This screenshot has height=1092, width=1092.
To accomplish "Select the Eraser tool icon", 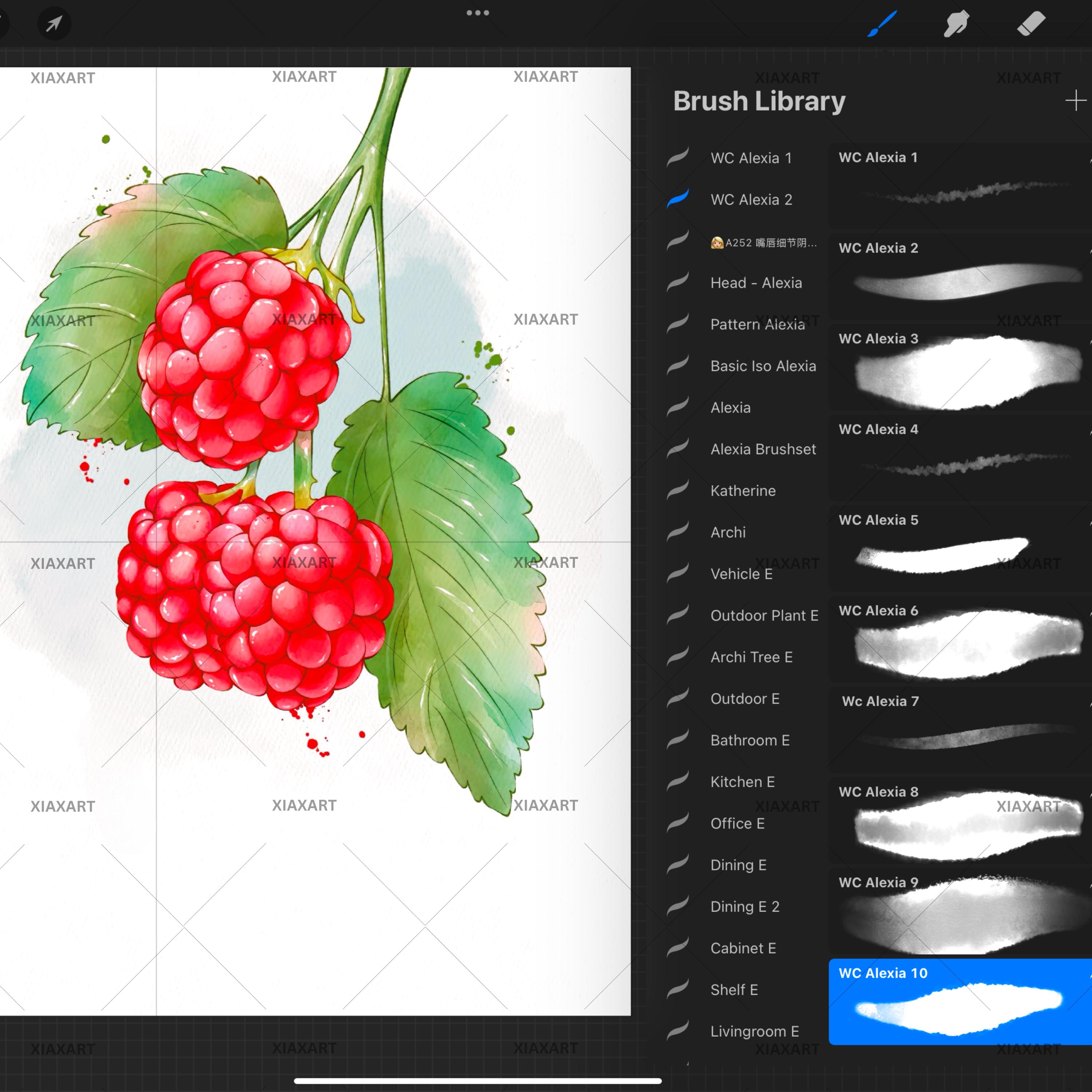I will (x=1031, y=24).
